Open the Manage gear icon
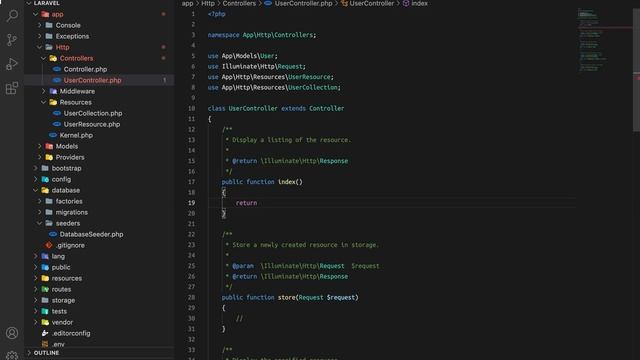This screenshot has width=640, height=360. pos(12,355)
